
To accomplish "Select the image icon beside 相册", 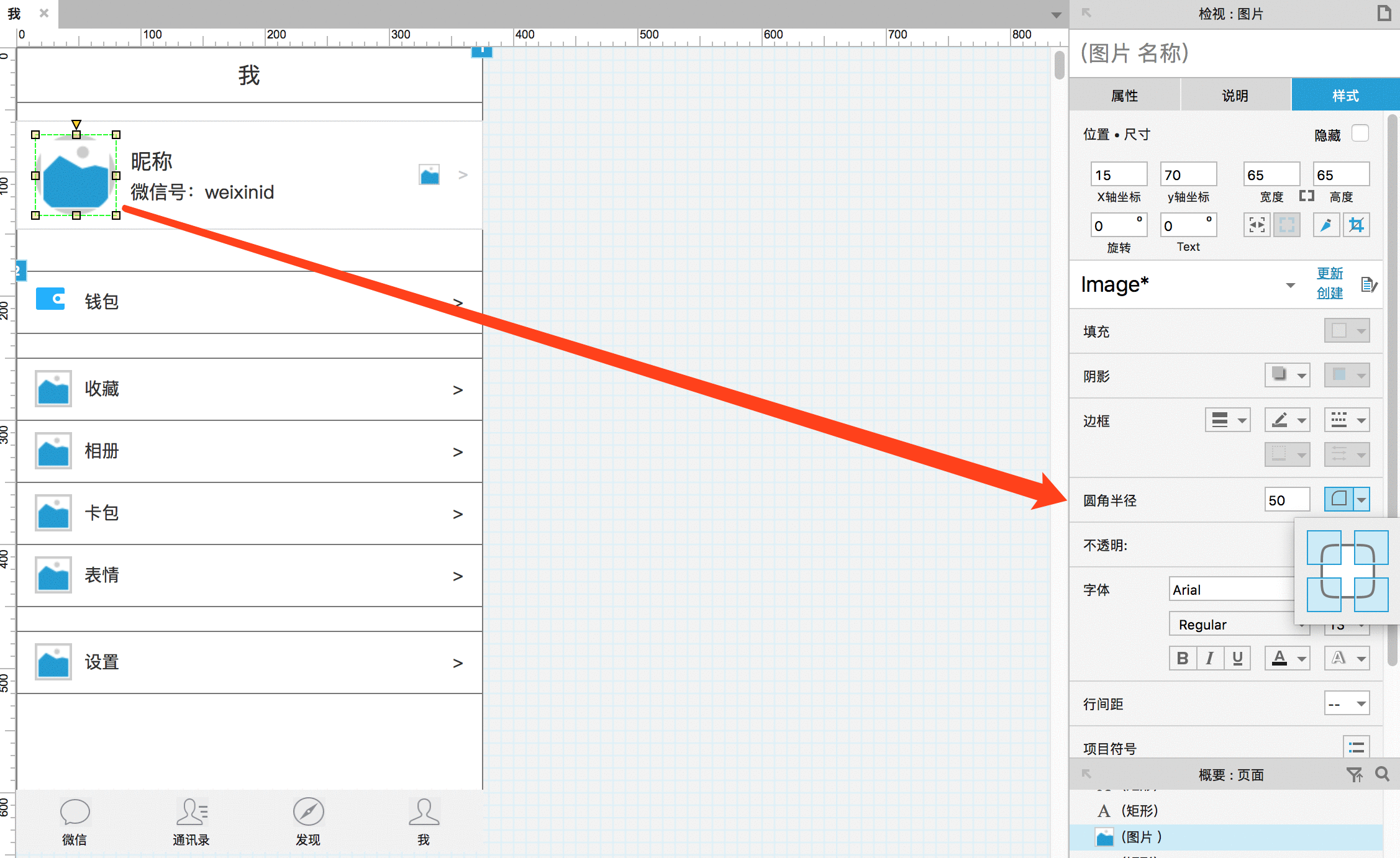I will pos(53,451).
